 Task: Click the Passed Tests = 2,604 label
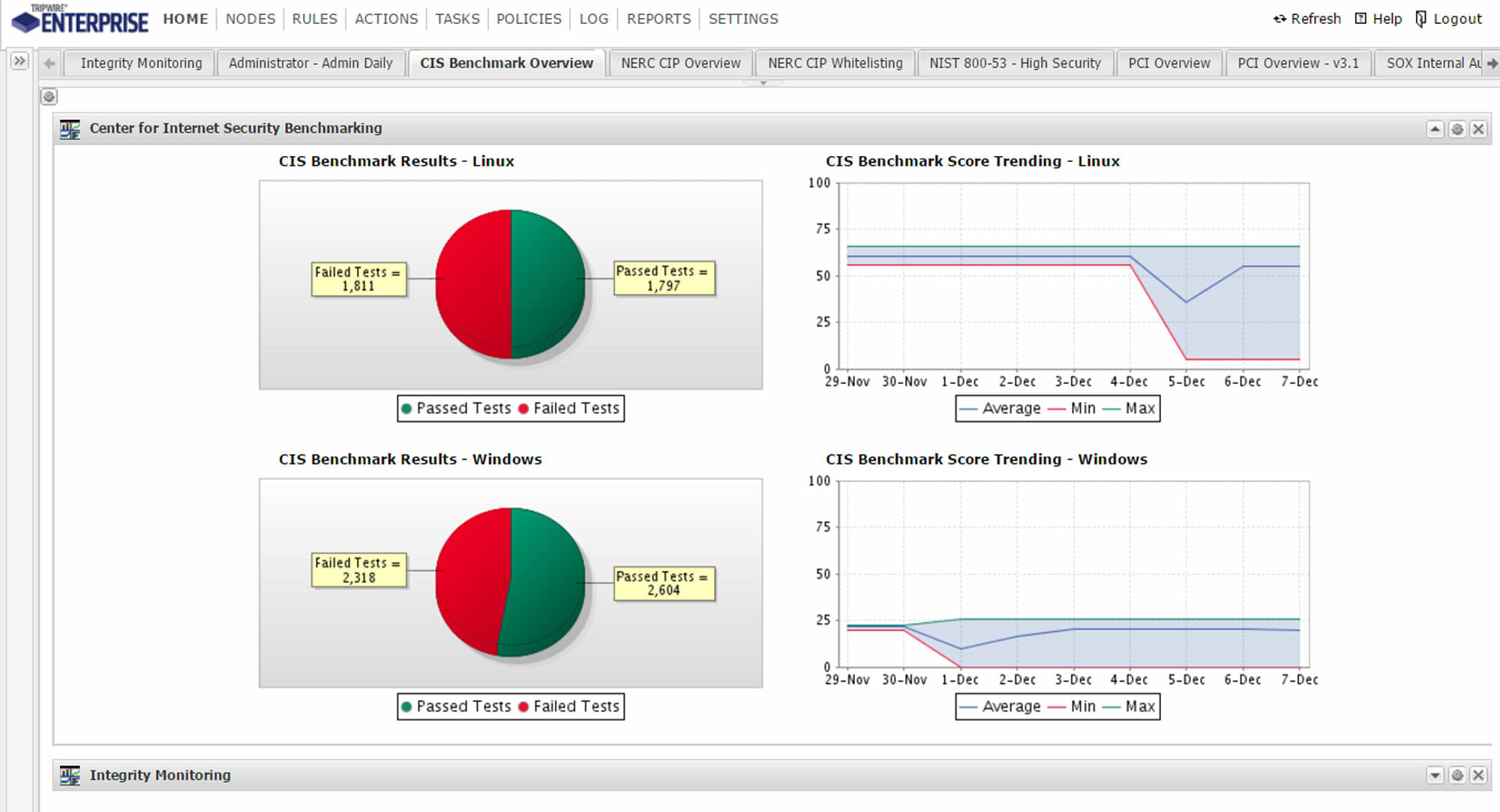663,584
